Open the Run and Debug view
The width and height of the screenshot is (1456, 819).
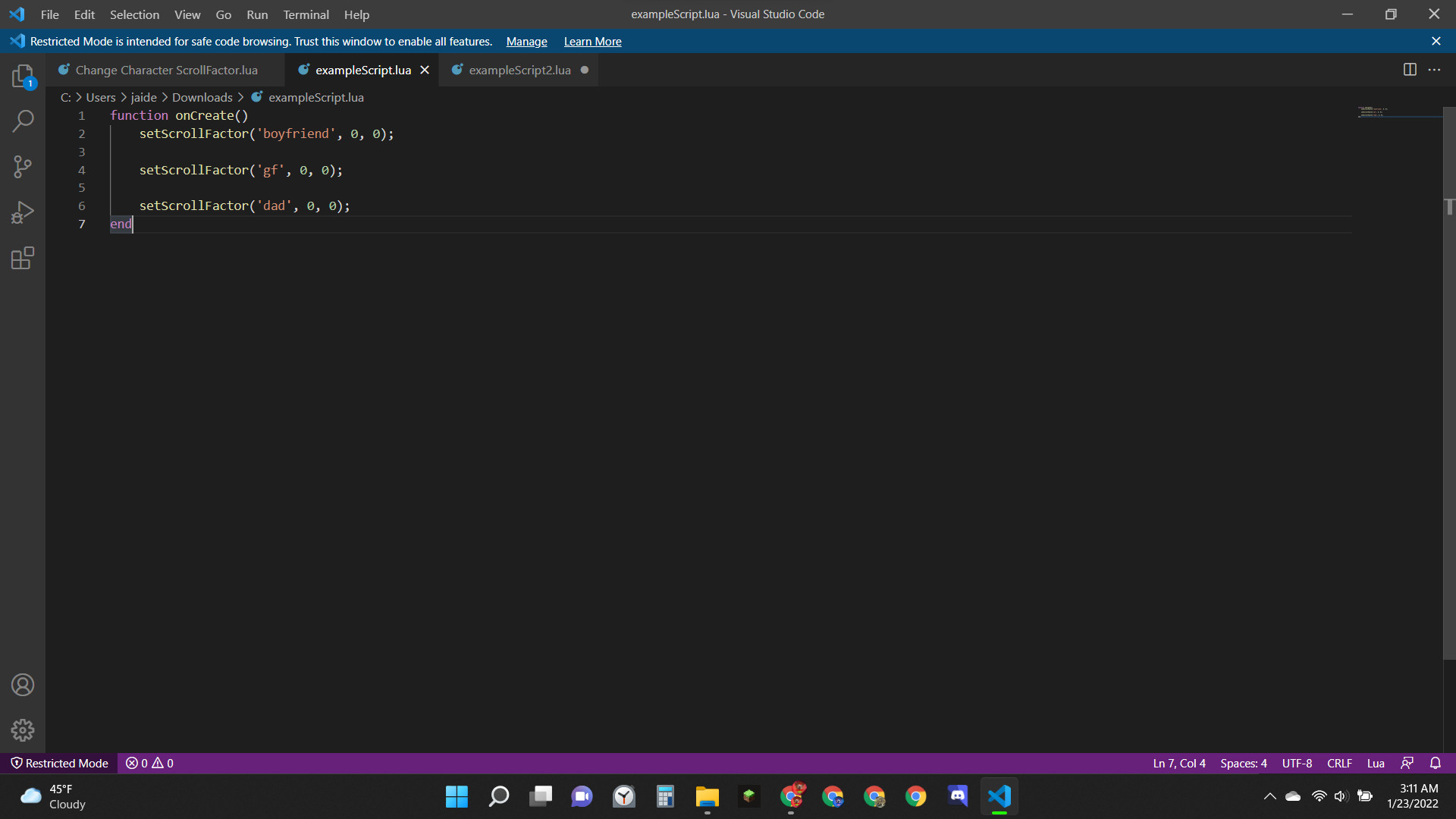point(23,212)
